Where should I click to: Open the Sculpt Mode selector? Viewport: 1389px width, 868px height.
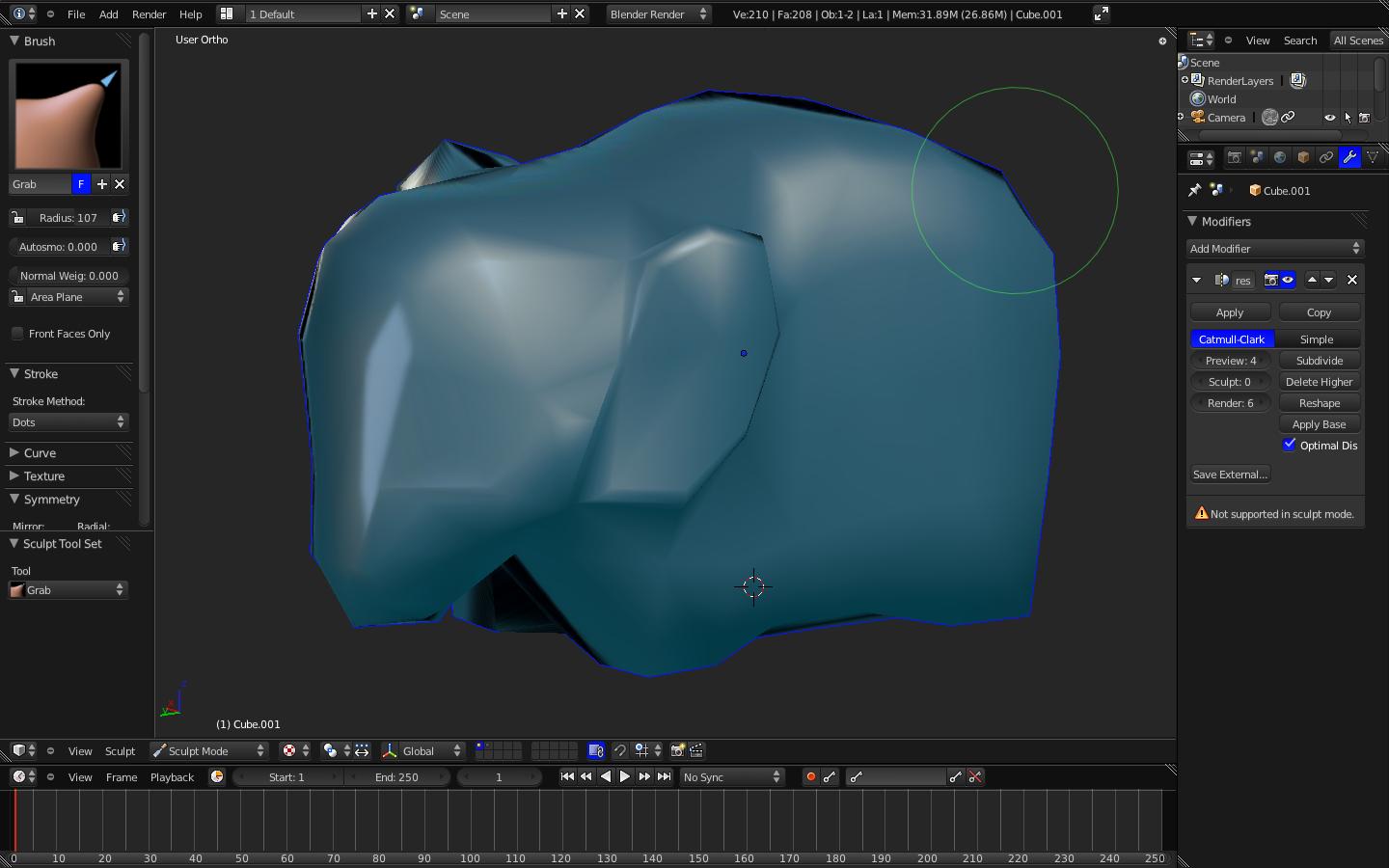(x=208, y=750)
